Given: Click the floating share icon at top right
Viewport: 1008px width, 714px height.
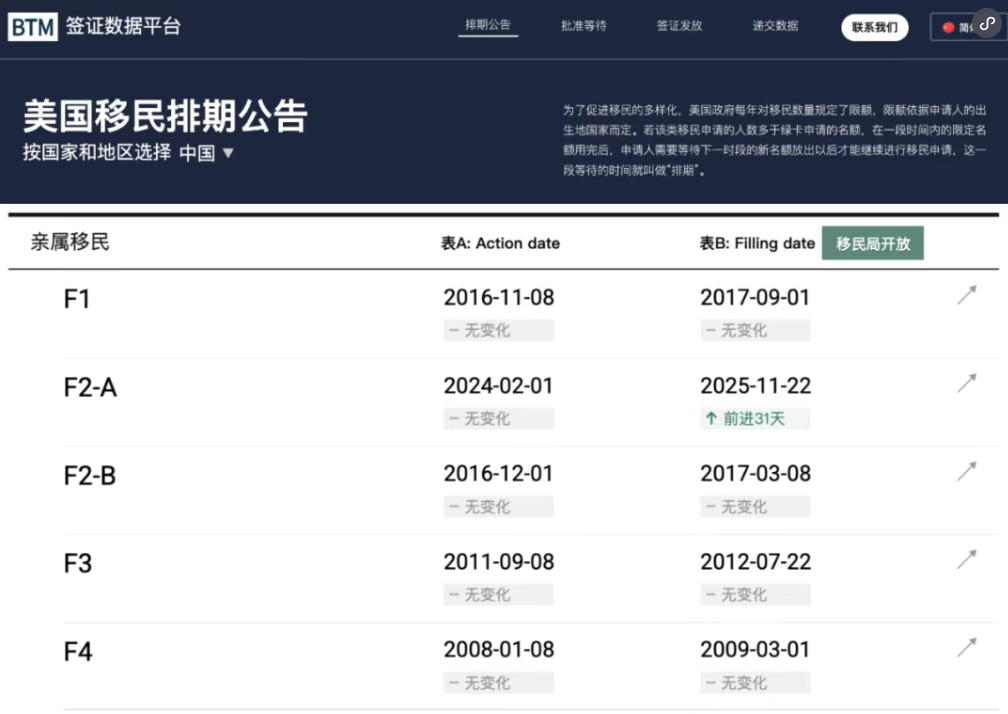Looking at the screenshot, I should [986, 25].
